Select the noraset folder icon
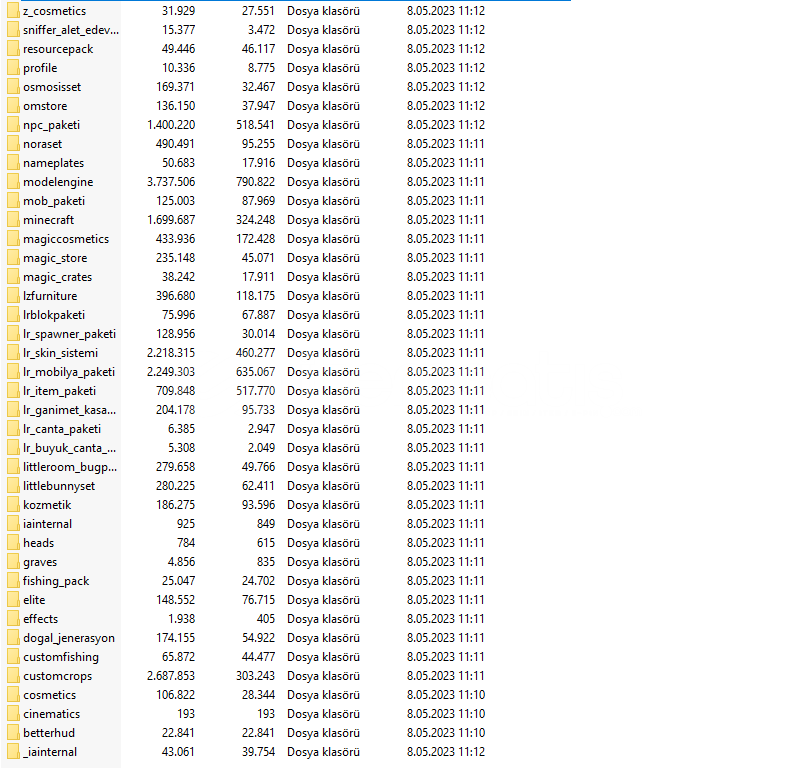The width and height of the screenshot is (812, 768). (x=13, y=144)
